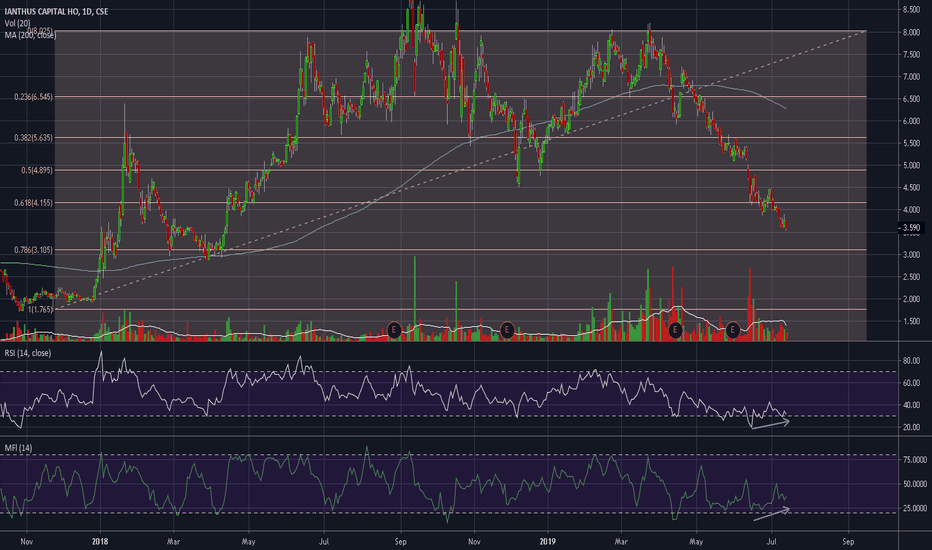The height and width of the screenshot is (550, 932).
Task: Click the earnings marker after November 2018
Action: (x=506, y=329)
